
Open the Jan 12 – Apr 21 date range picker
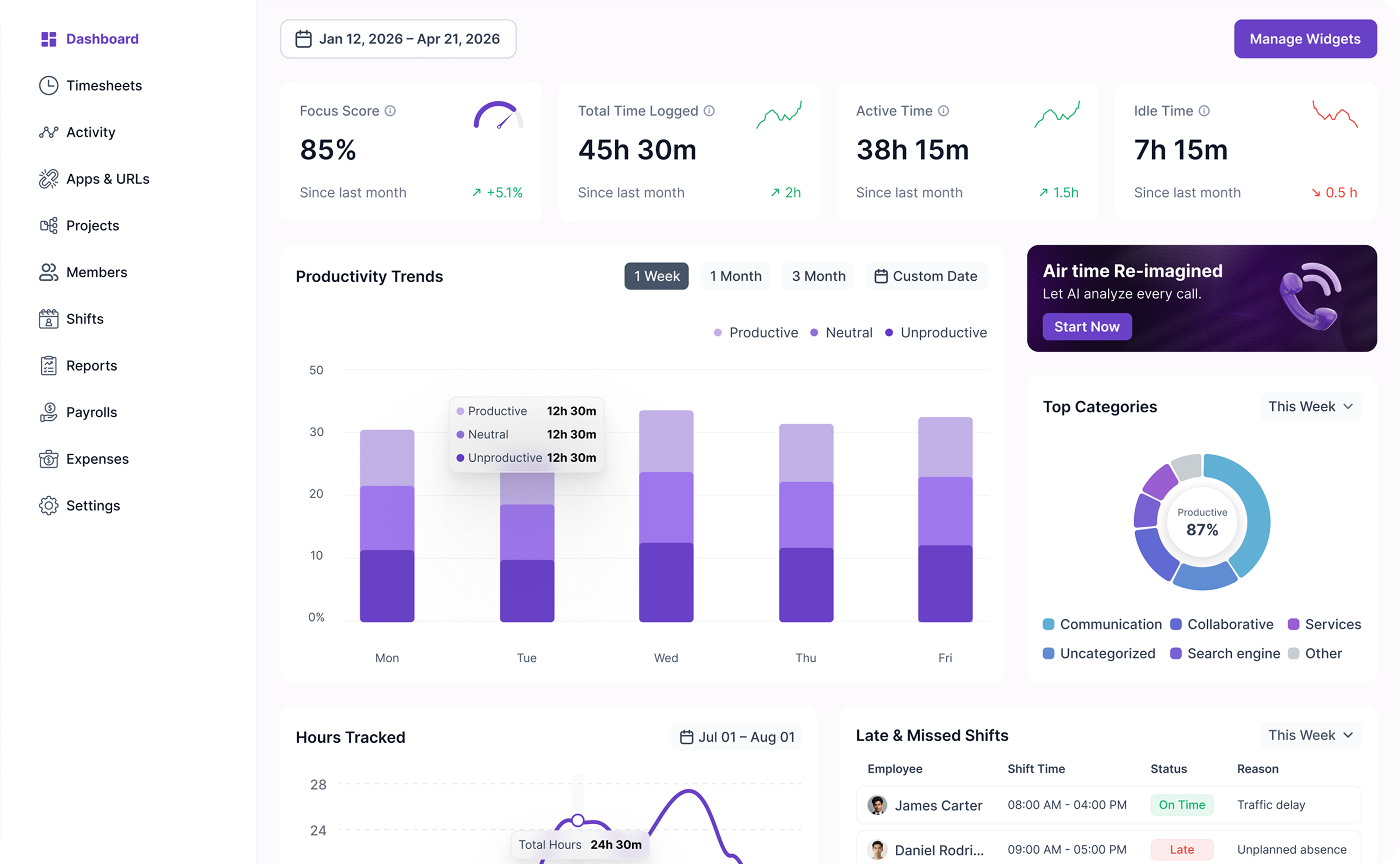click(398, 39)
